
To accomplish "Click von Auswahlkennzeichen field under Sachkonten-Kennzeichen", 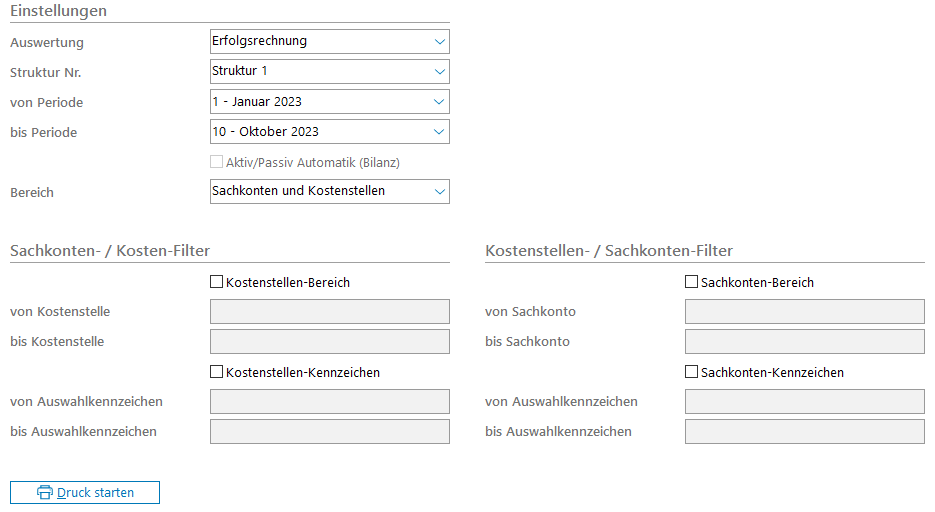I will [x=804, y=401].
